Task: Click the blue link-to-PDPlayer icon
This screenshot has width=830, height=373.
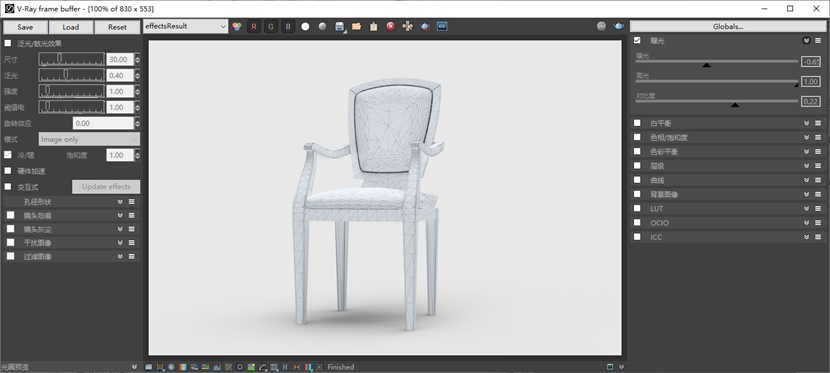Action: pos(442,26)
